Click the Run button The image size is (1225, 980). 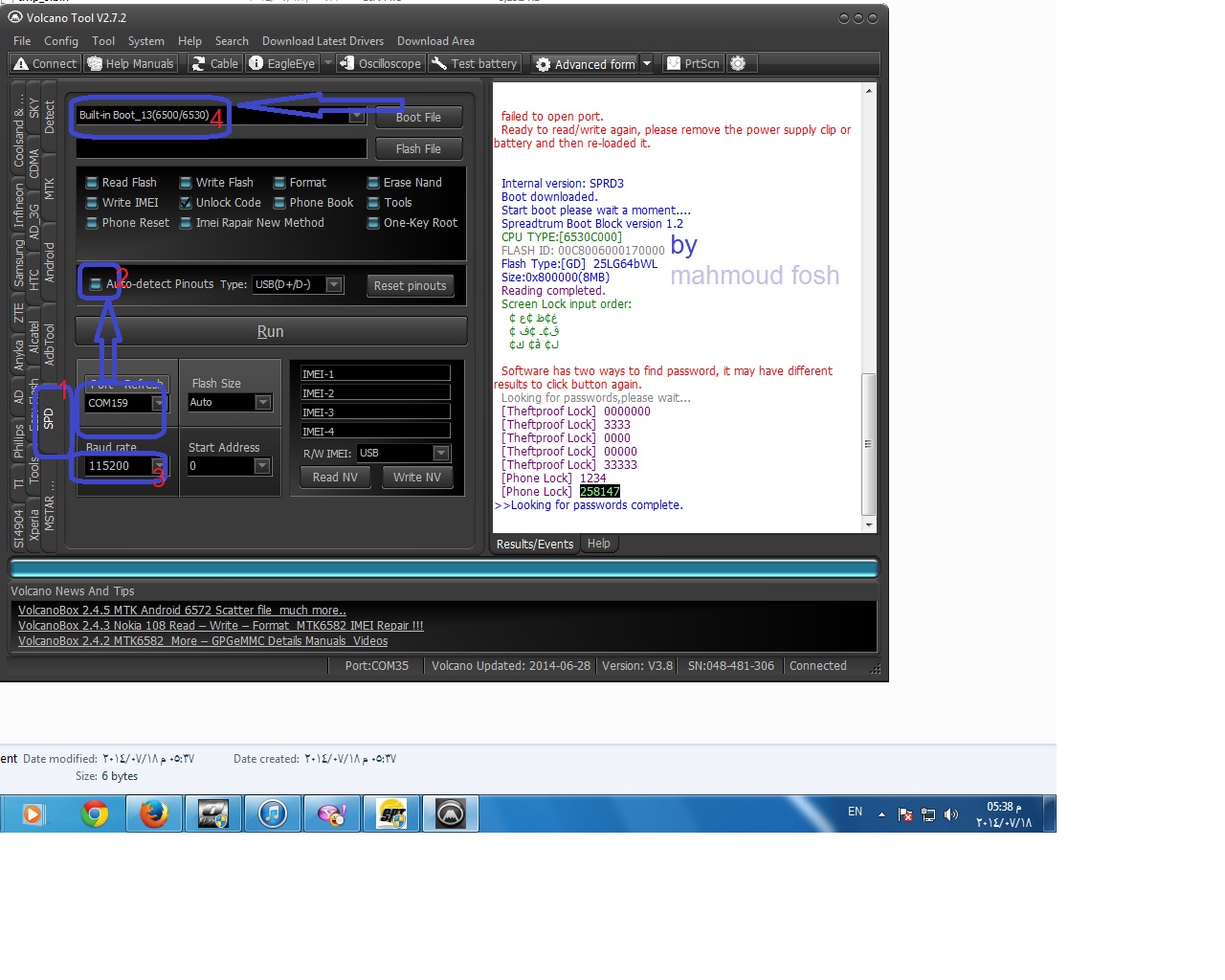click(x=271, y=331)
